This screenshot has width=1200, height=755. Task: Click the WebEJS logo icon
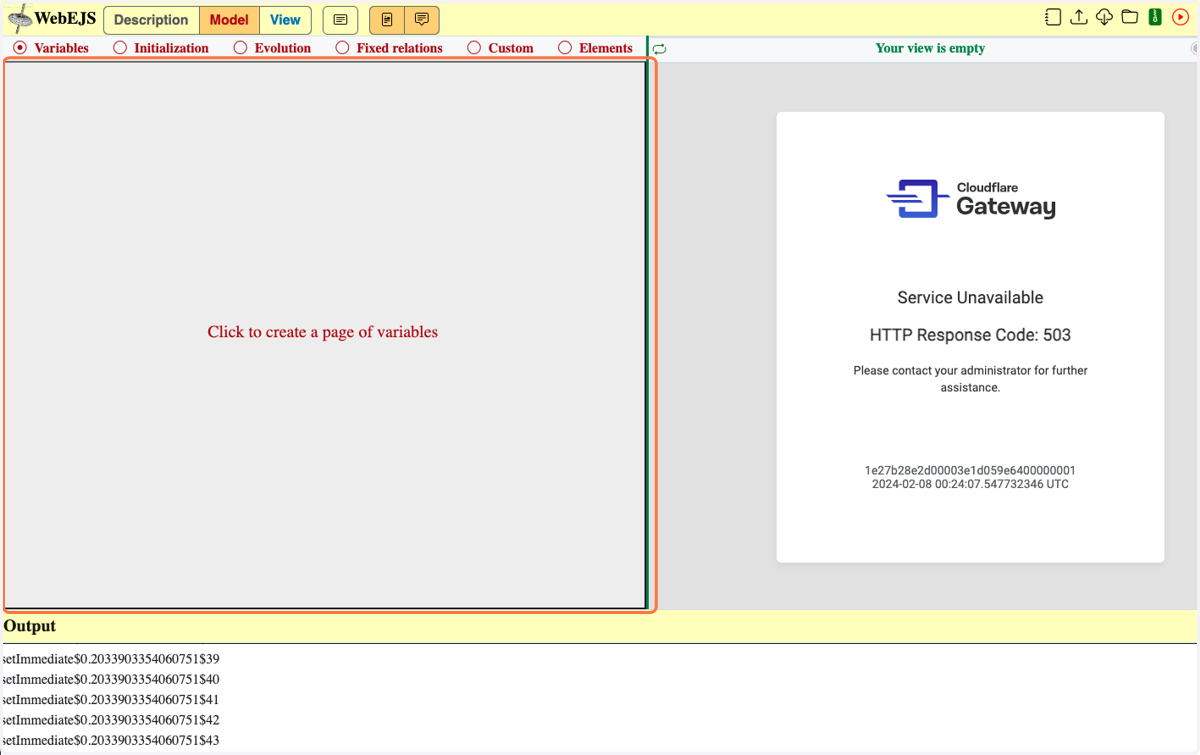pos(20,19)
